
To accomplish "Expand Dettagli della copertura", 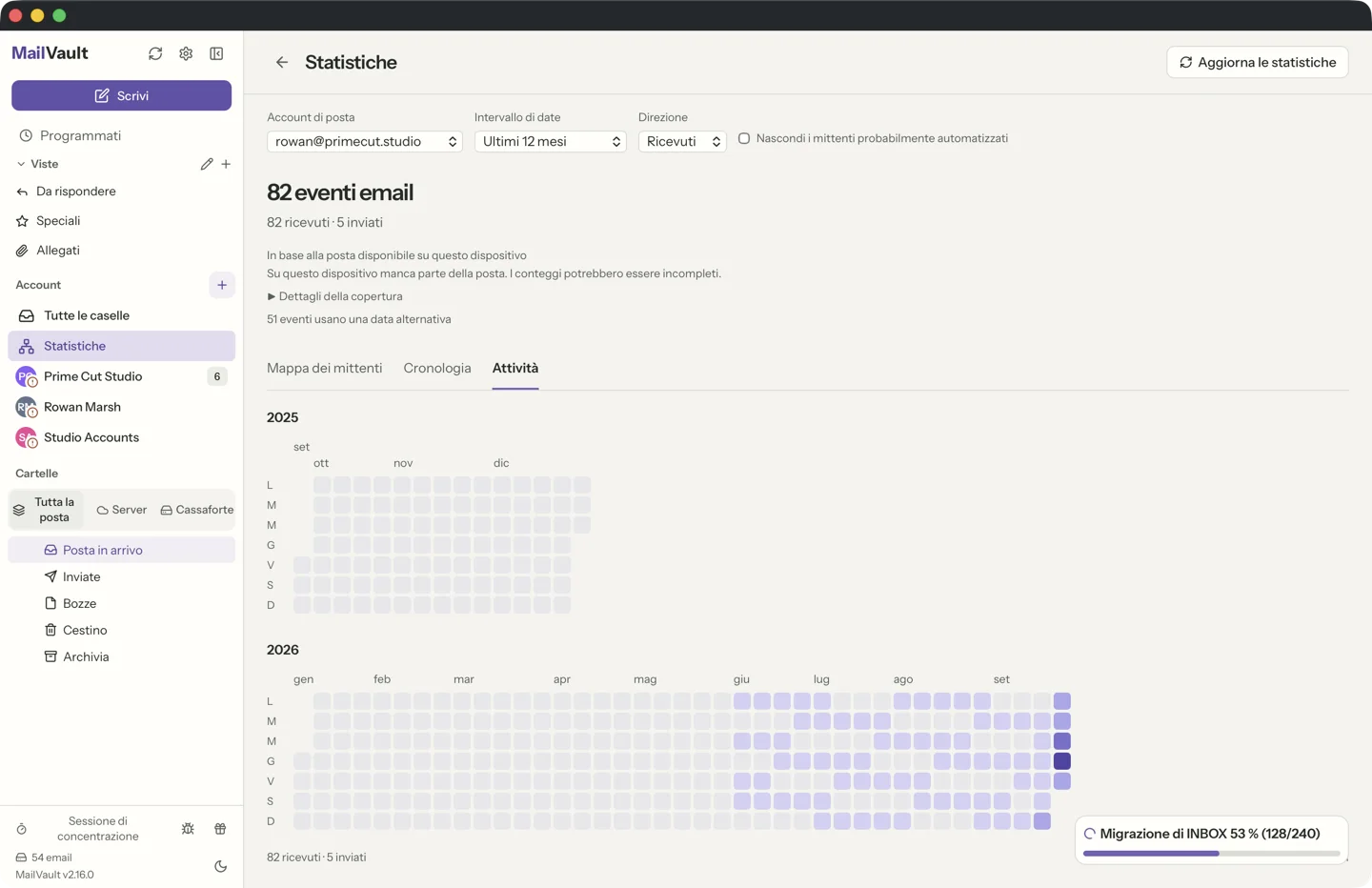I will [334, 296].
